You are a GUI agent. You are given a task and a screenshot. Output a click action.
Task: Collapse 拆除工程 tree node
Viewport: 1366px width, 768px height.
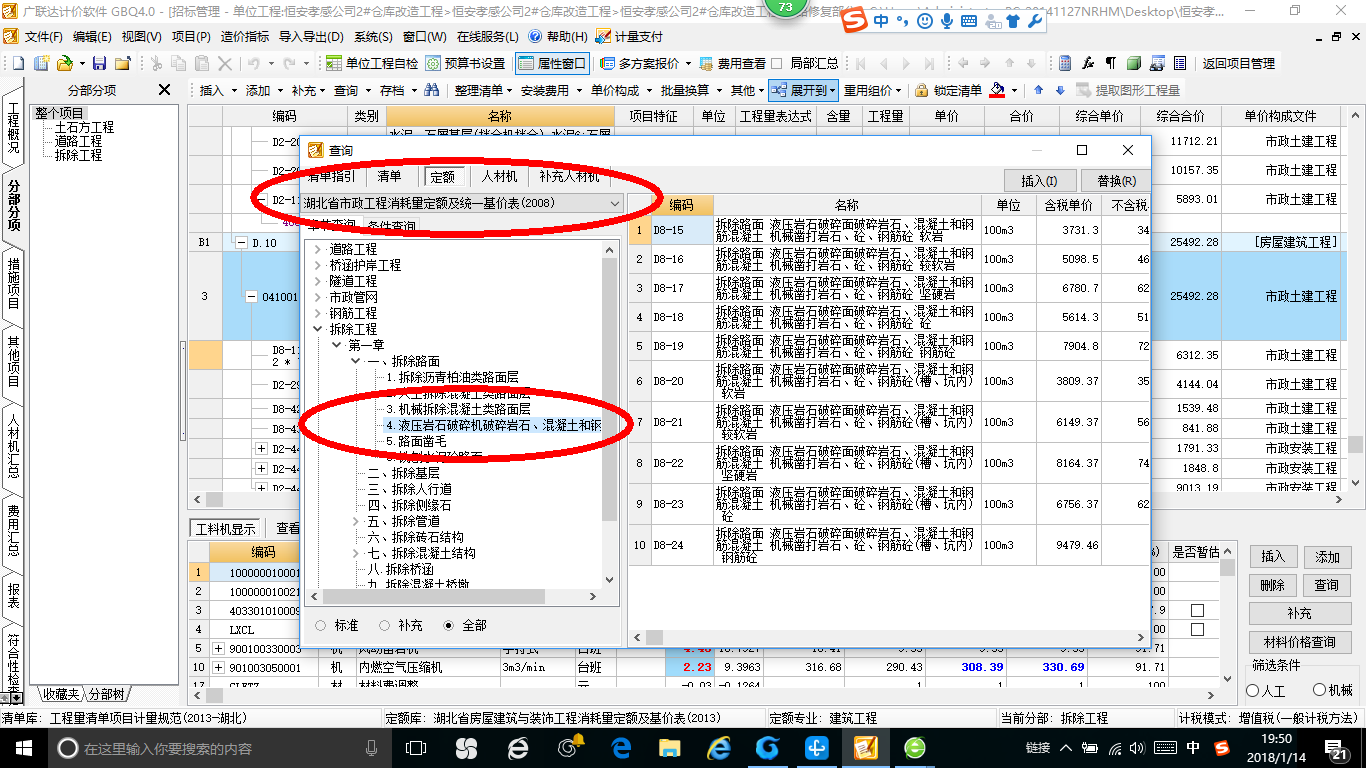318,329
